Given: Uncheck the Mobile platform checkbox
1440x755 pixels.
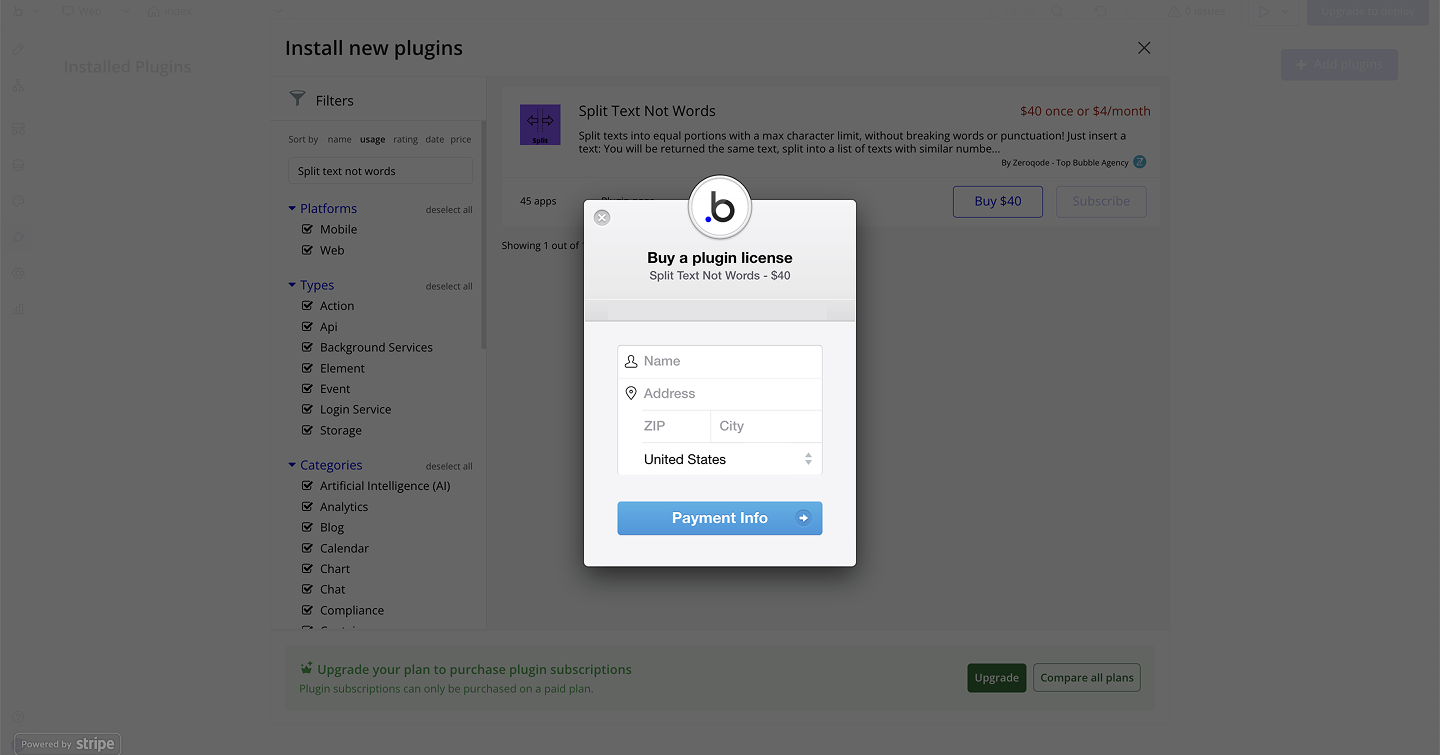Looking at the screenshot, I should coord(308,229).
